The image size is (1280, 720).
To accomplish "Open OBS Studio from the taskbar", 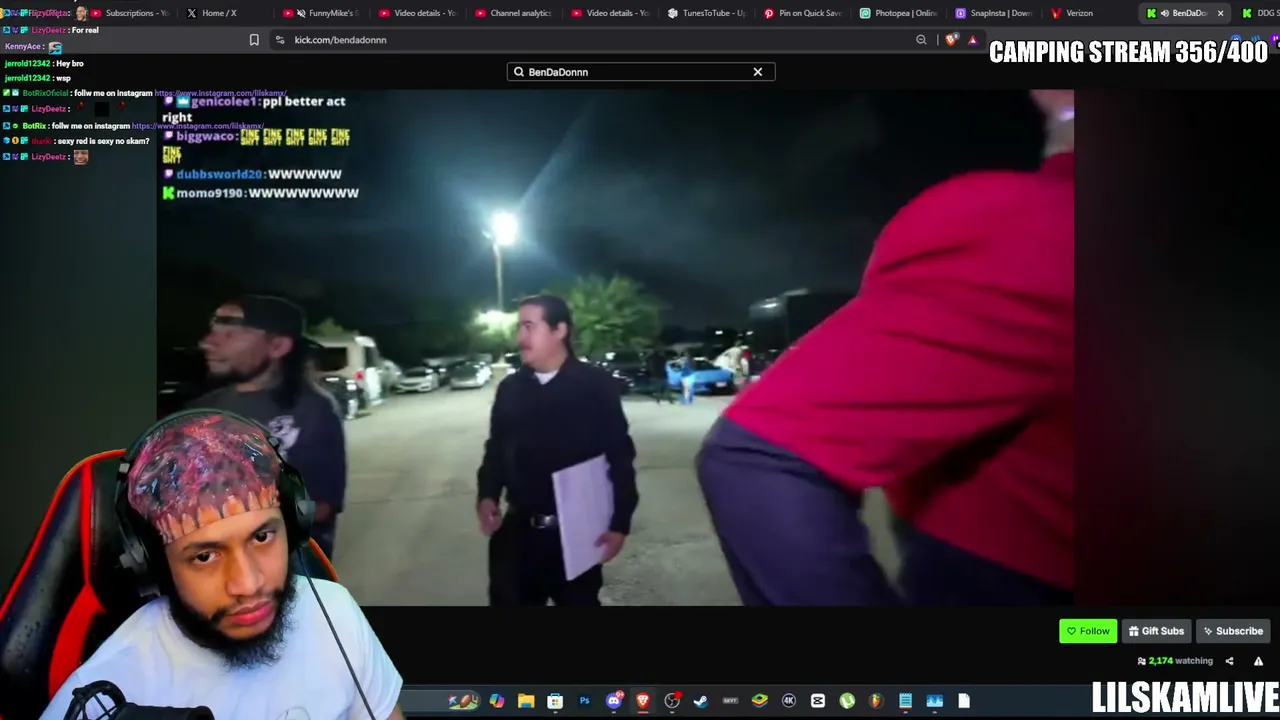I will click(672, 701).
